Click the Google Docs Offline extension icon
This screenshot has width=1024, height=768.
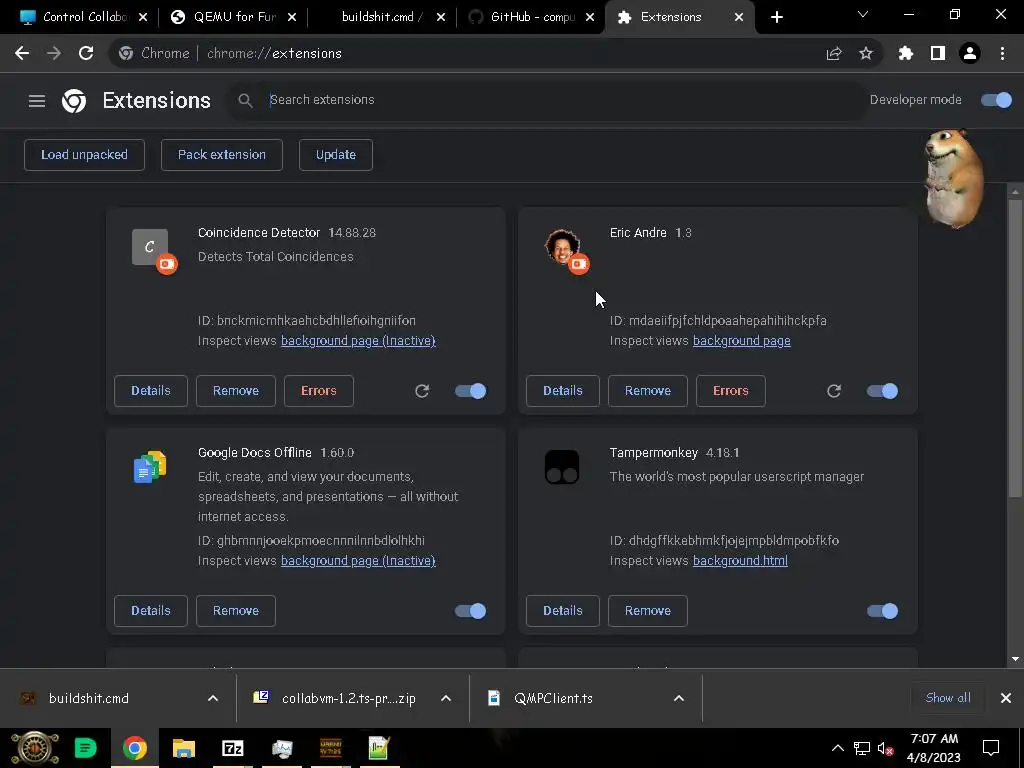click(150, 467)
